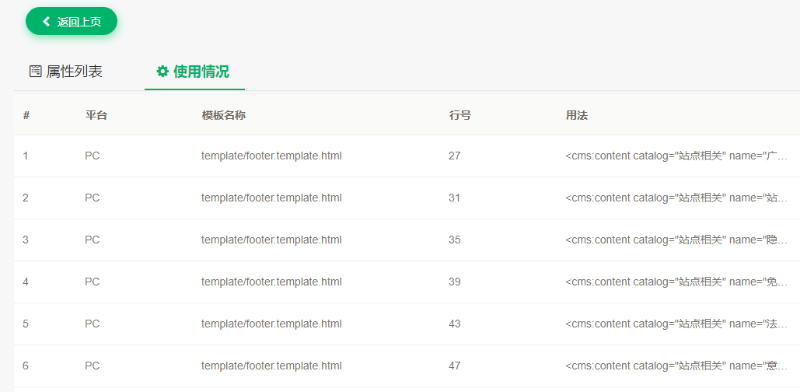The width and height of the screenshot is (800, 392).
Task: Click PC platform cell in row 4
Action: click(x=92, y=282)
